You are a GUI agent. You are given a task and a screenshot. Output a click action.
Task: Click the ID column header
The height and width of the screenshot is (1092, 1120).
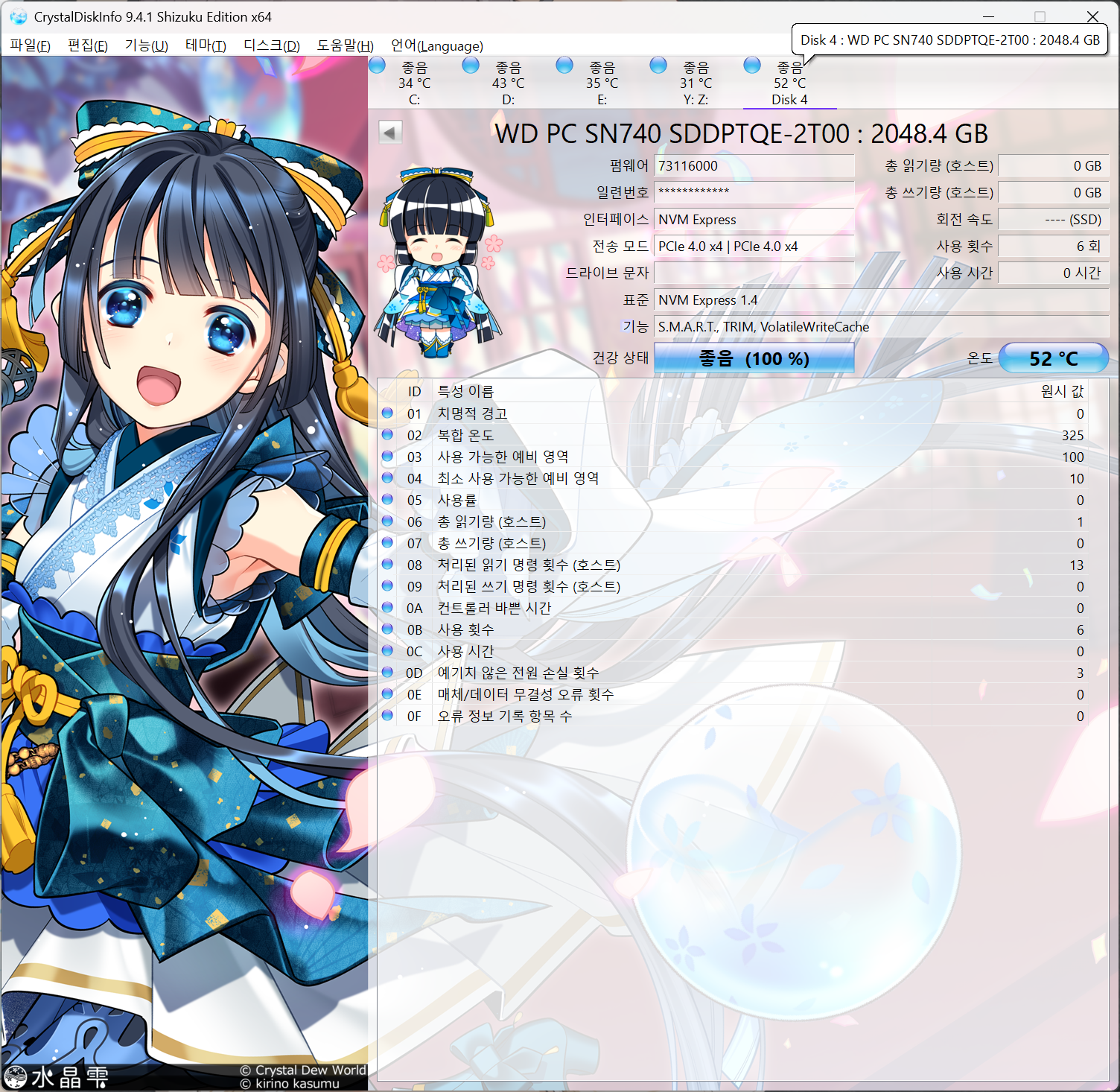(414, 391)
